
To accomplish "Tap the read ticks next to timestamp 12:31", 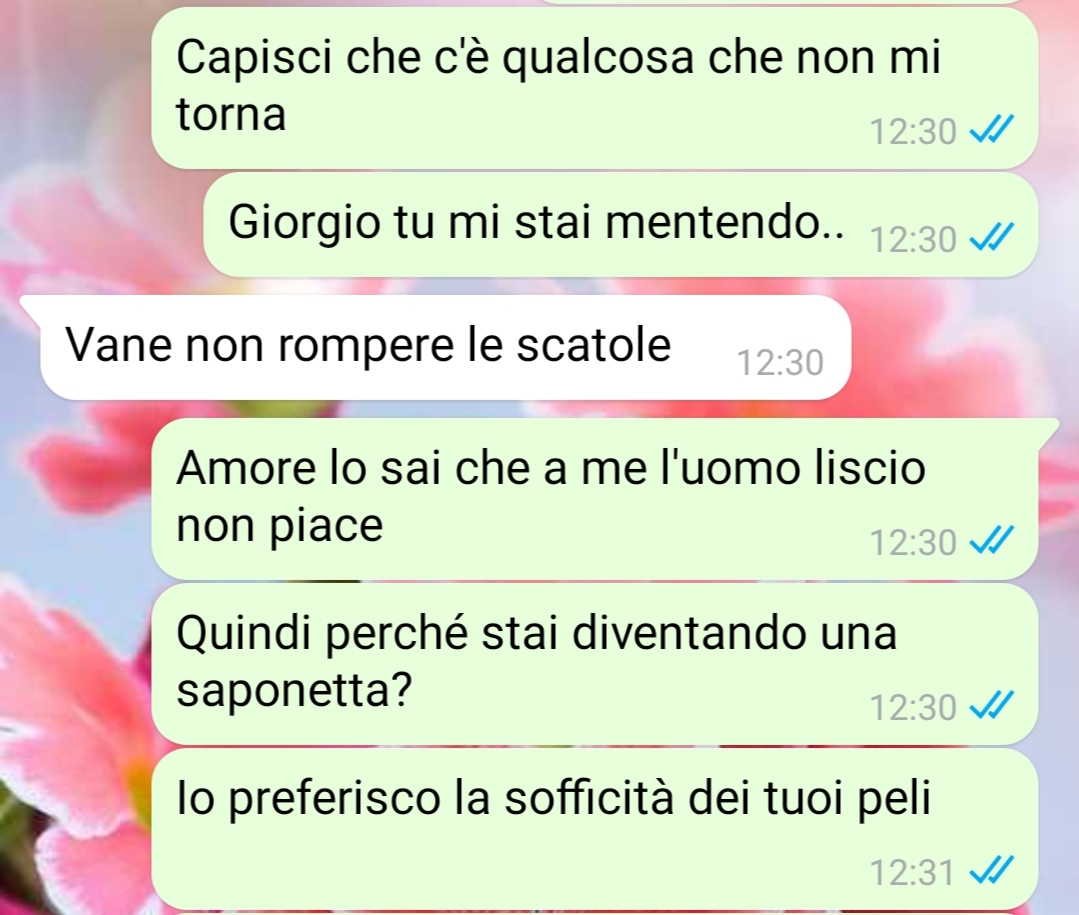I will coord(992,871).
